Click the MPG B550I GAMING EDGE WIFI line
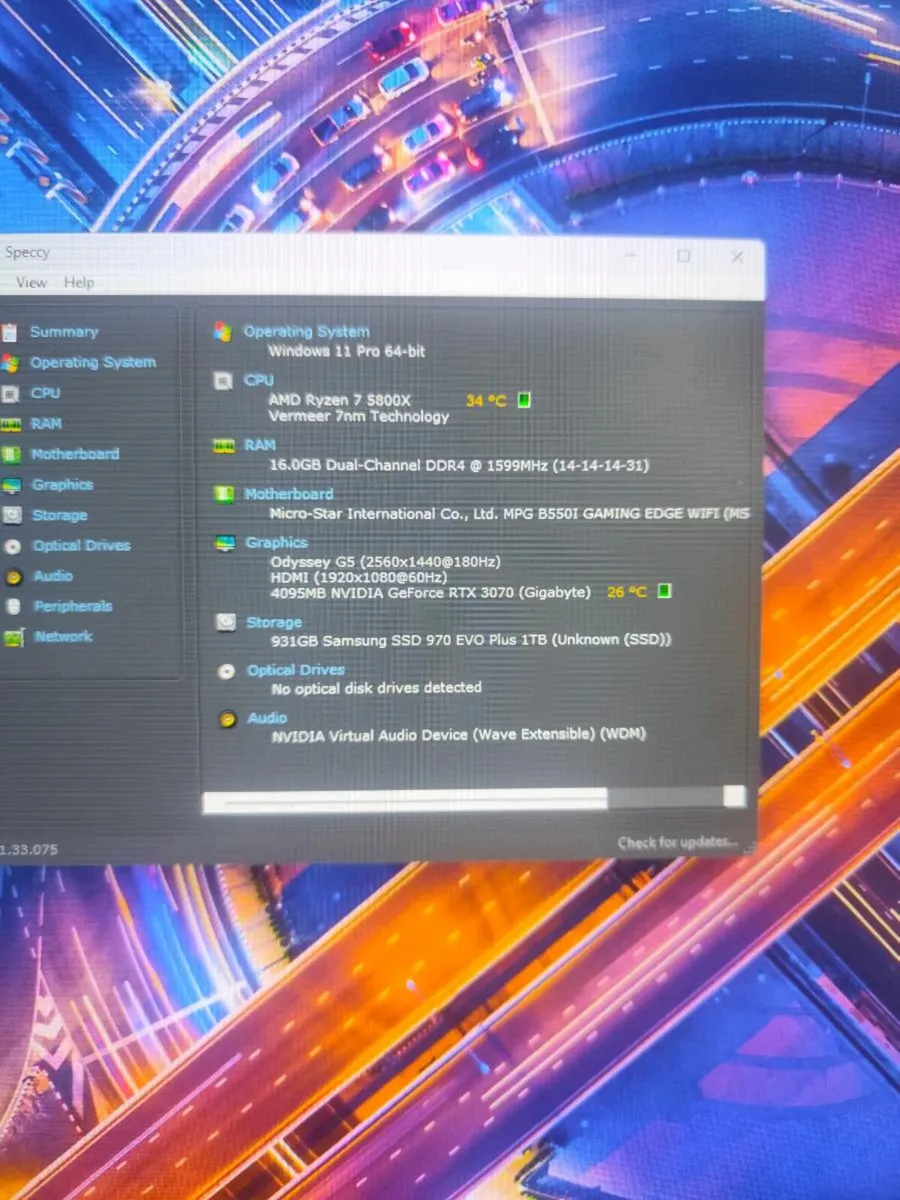Viewport: 900px width, 1200px height. pyautogui.click(x=509, y=513)
